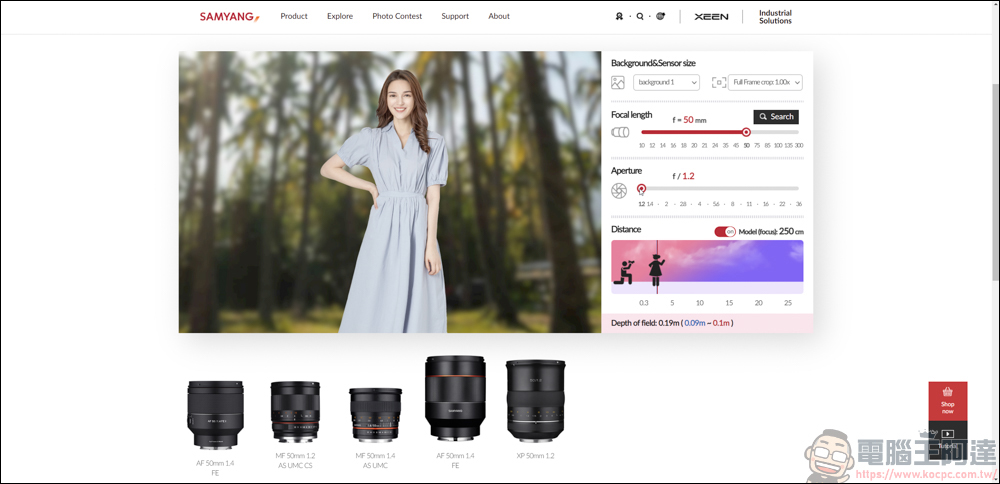Click the Samyang logo
This screenshot has width=1000, height=484.
pos(230,17)
